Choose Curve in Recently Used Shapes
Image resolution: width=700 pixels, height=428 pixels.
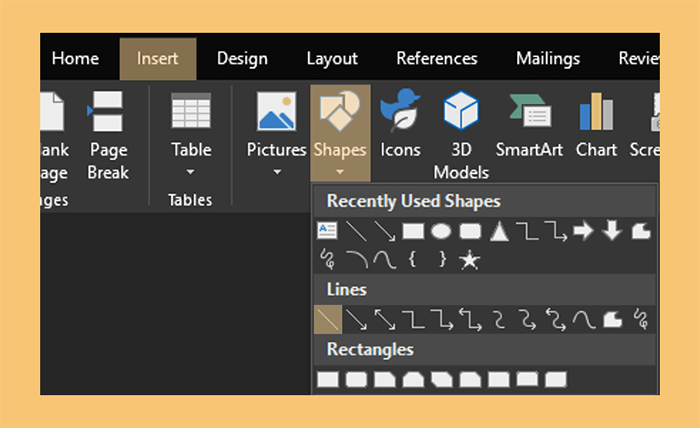(x=384, y=259)
